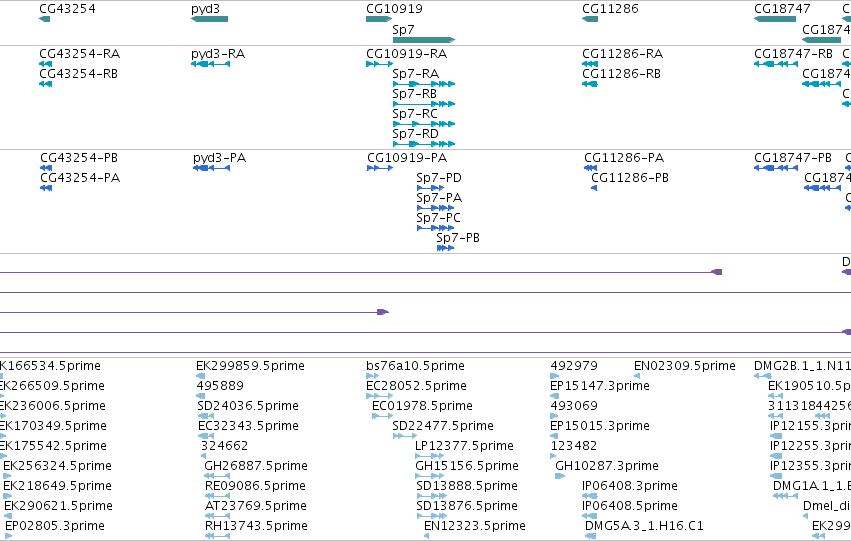Select transcript CG10919-RA

pos(407,54)
